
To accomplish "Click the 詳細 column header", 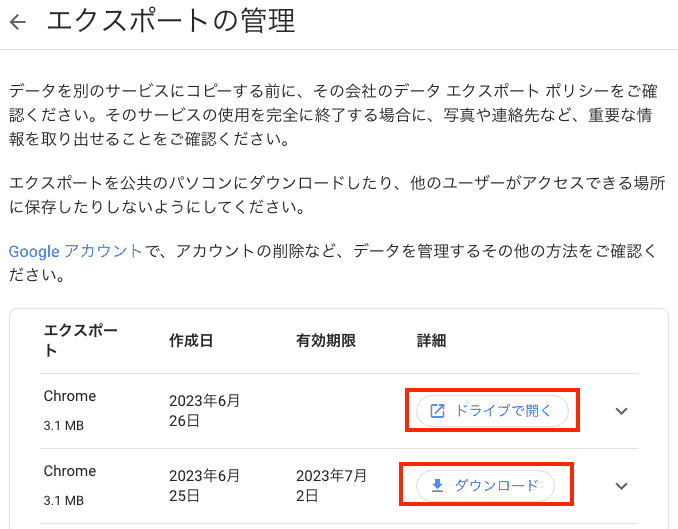I will (x=431, y=340).
